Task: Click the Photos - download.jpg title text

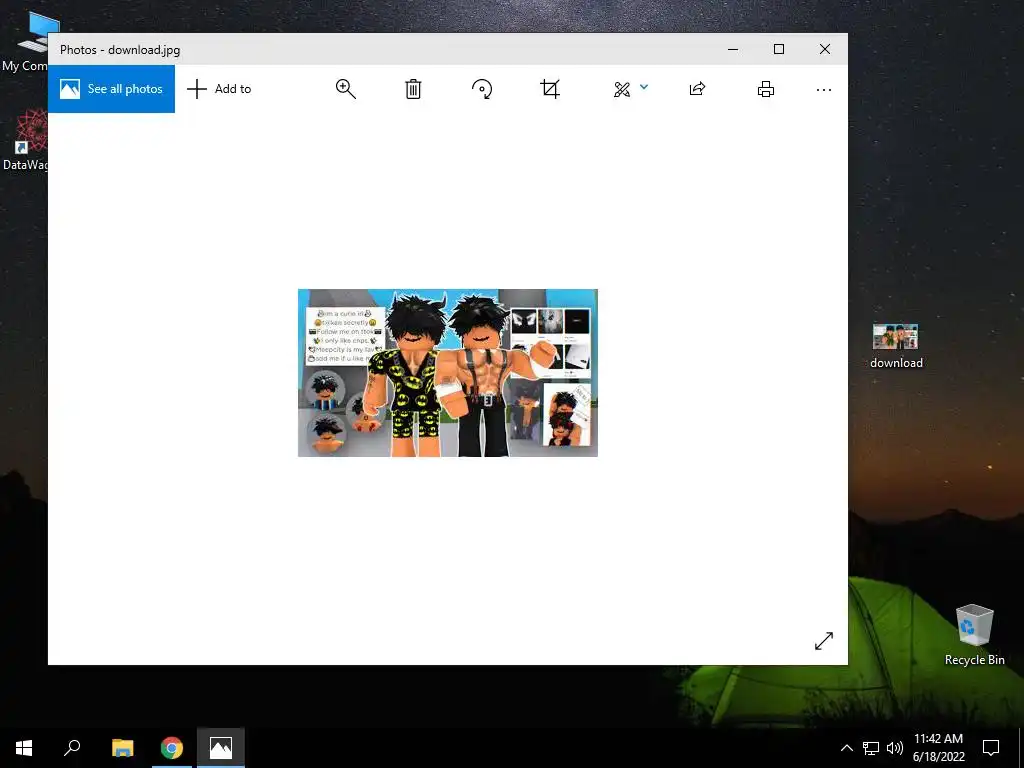Action: coord(120,50)
